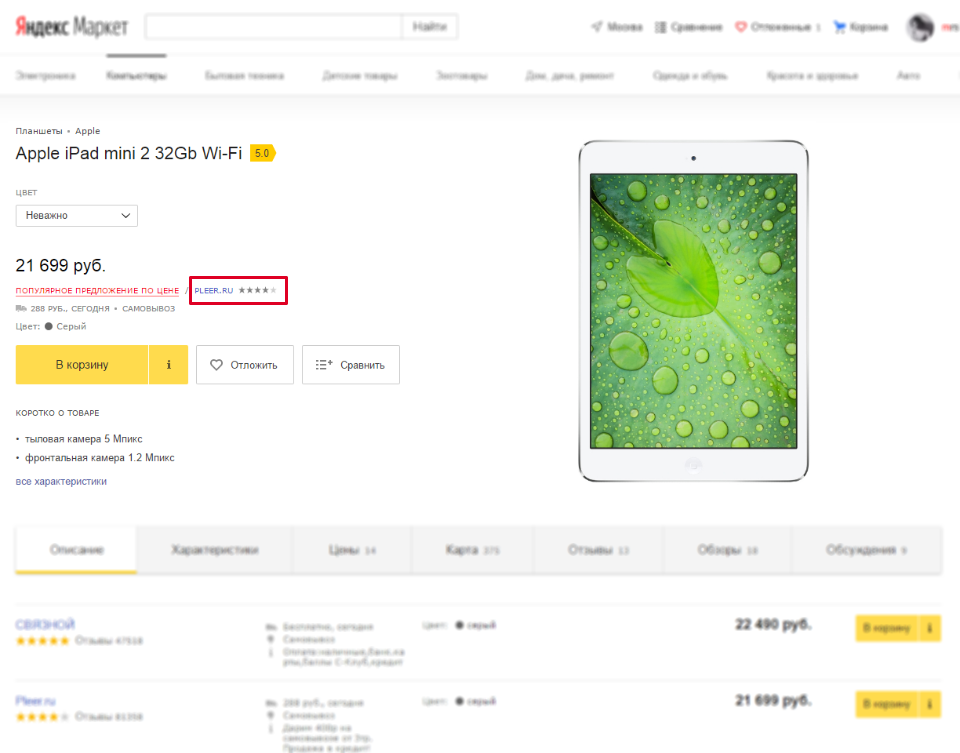Click the Найти search button
Viewport: 960px width, 753px height.
(x=429, y=27)
